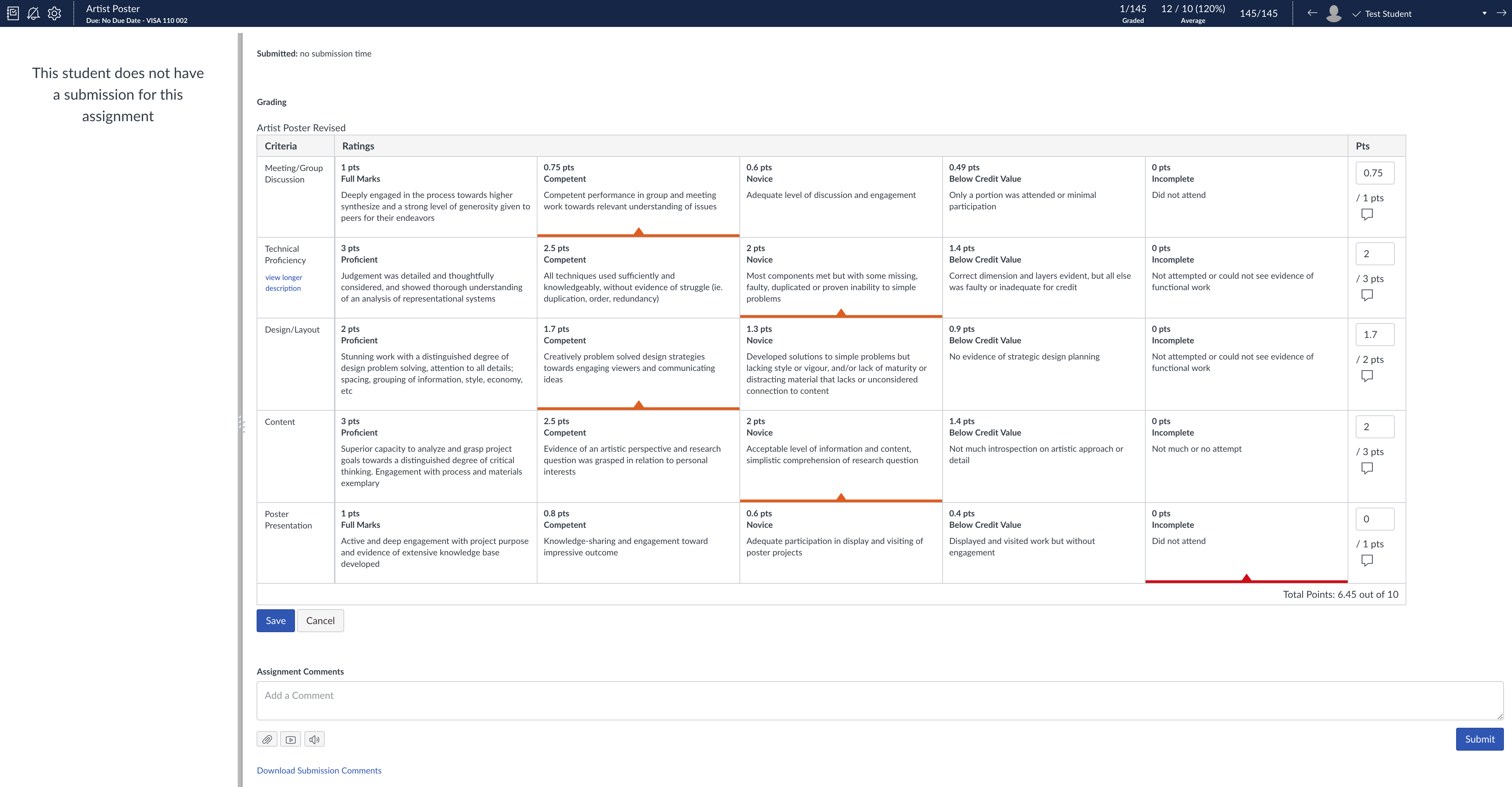Image resolution: width=1512 pixels, height=787 pixels.
Task: Attach a file to the comment
Action: point(267,740)
